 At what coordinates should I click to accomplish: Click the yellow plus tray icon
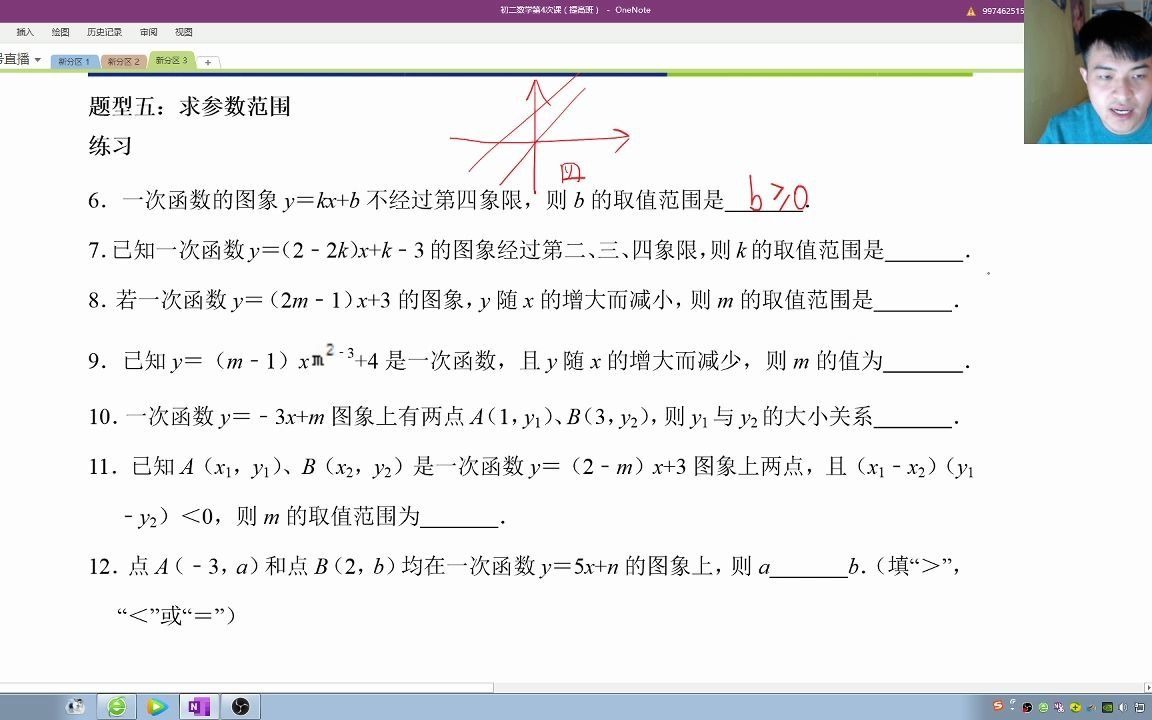pyautogui.click(x=1074, y=707)
